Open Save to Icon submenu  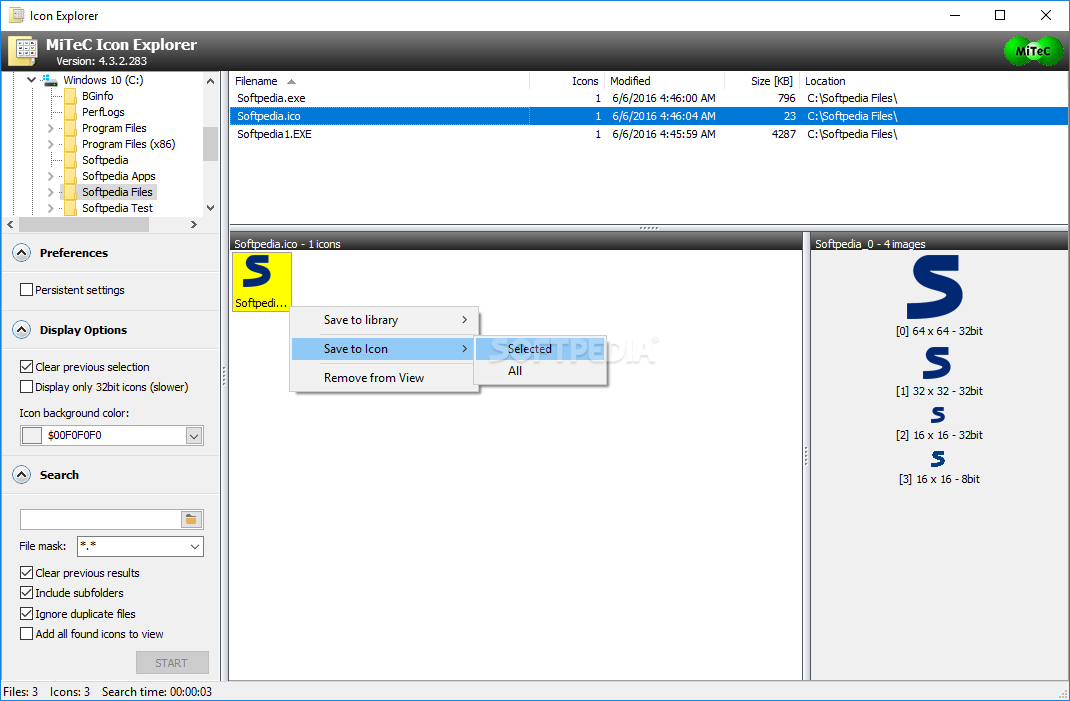pyautogui.click(x=383, y=349)
